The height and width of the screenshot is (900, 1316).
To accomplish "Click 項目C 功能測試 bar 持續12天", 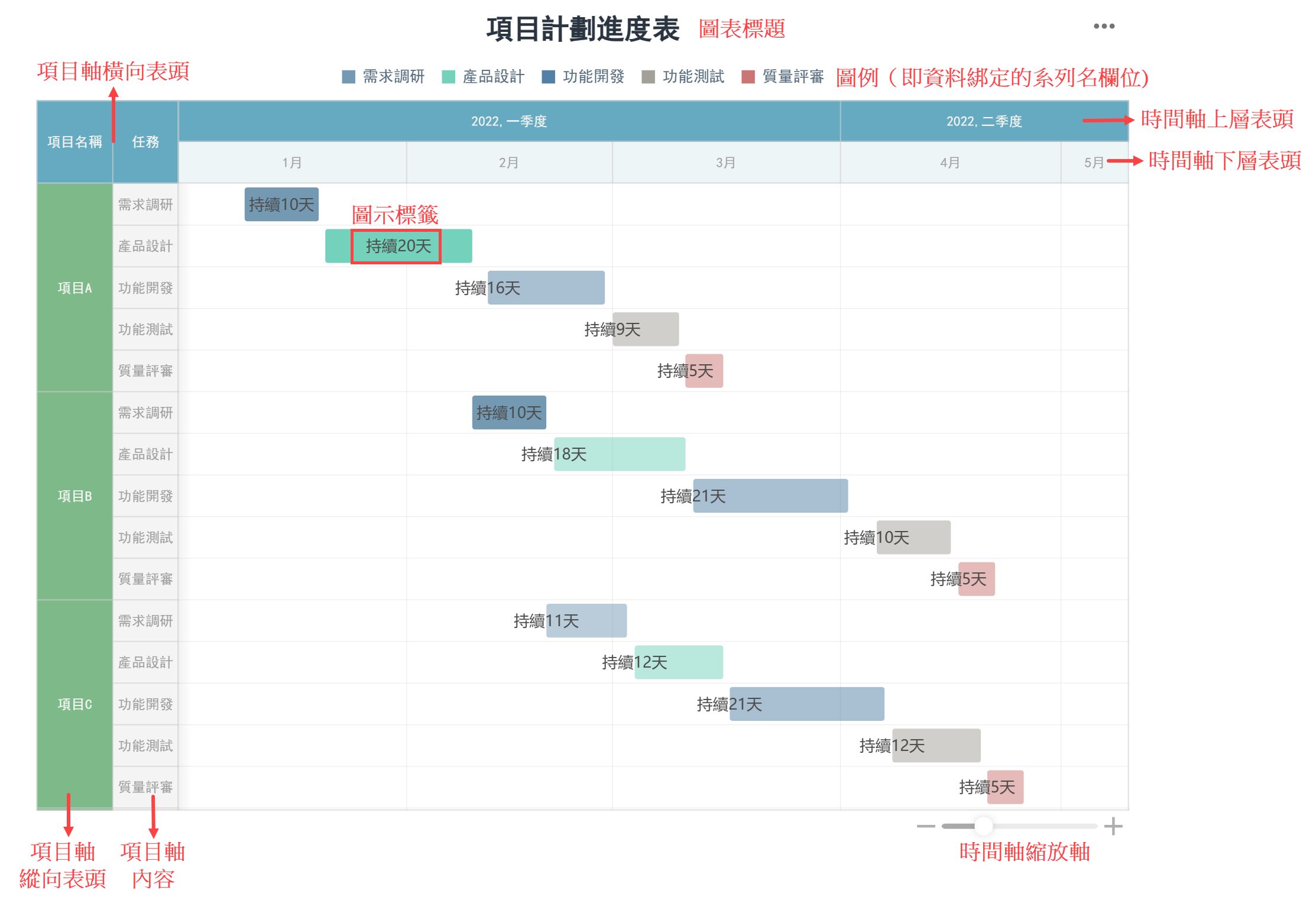I will pos(936,746).
